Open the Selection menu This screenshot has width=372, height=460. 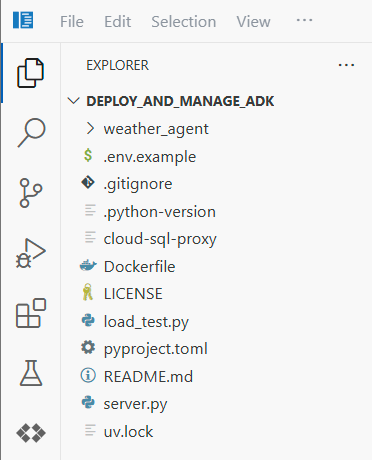[184, 22]
